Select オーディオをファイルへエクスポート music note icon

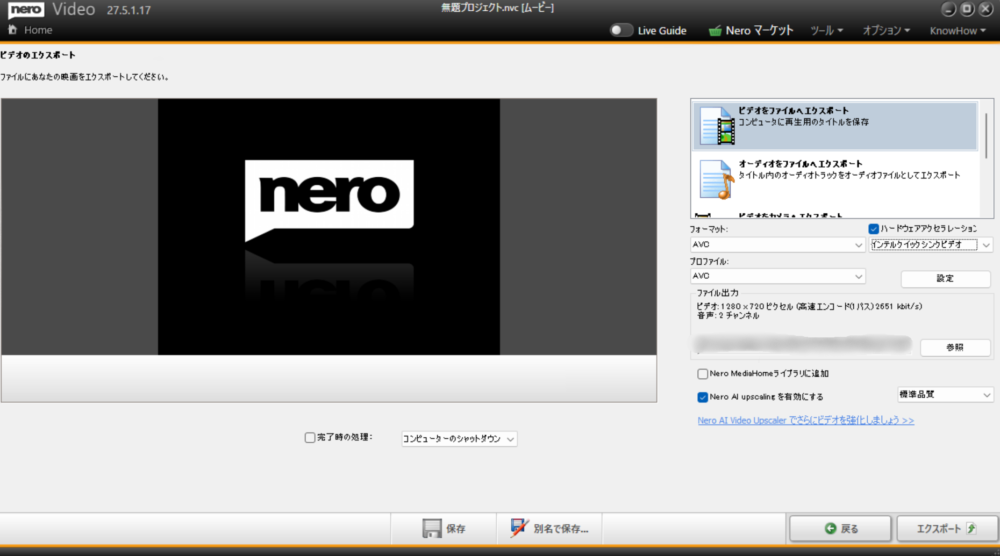click(716, 180)
